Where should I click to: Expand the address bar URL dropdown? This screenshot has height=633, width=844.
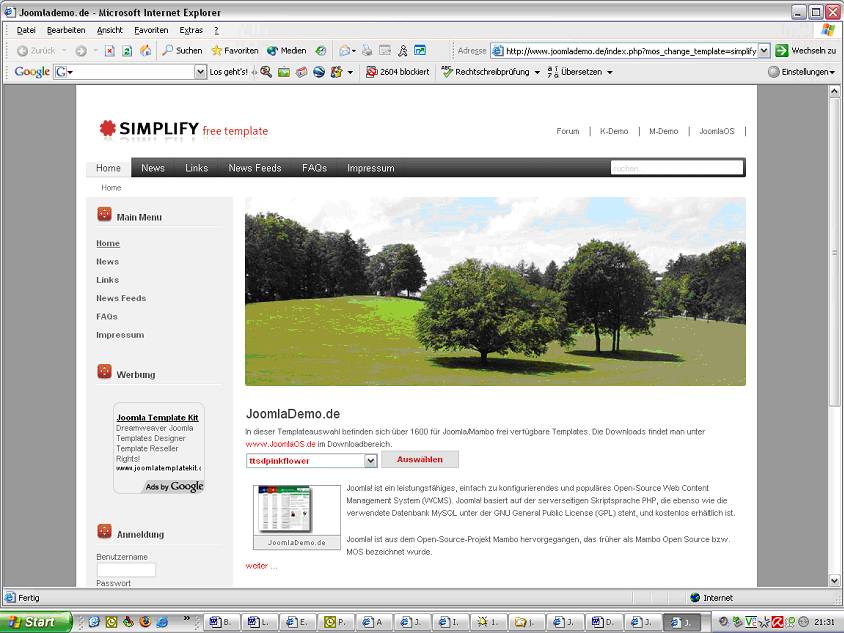tap(764, 51)
